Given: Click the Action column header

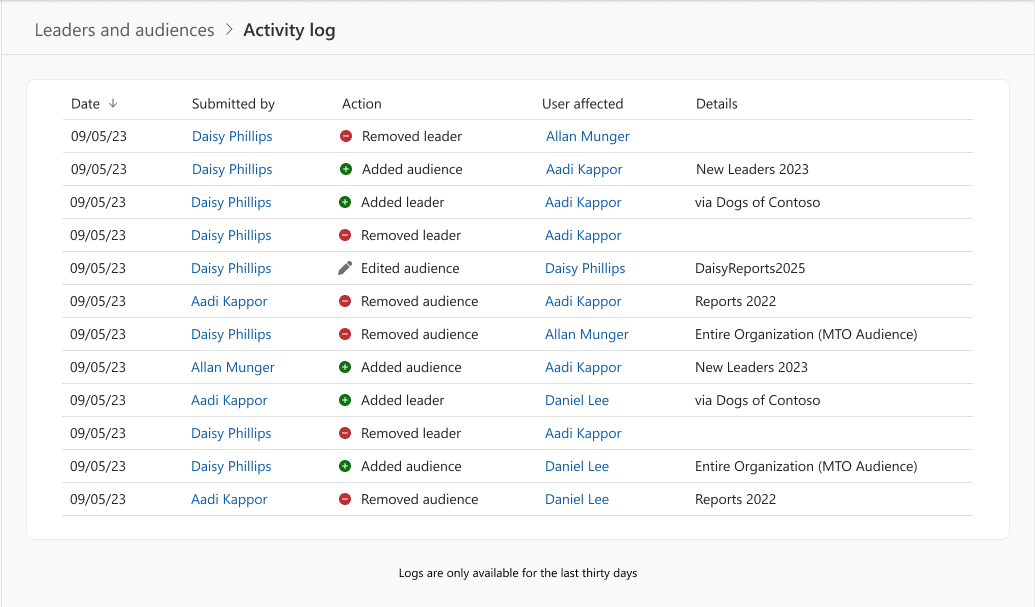Looking at the screenshot, I should (x=362, y=103).
